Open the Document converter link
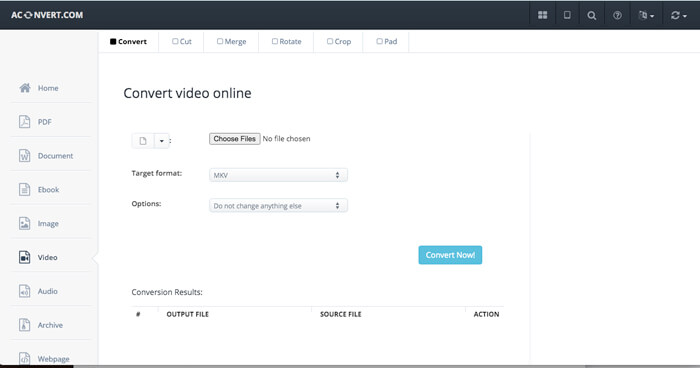Image resolution: width=700 pixels, height=368 pixels. point(55,156)
